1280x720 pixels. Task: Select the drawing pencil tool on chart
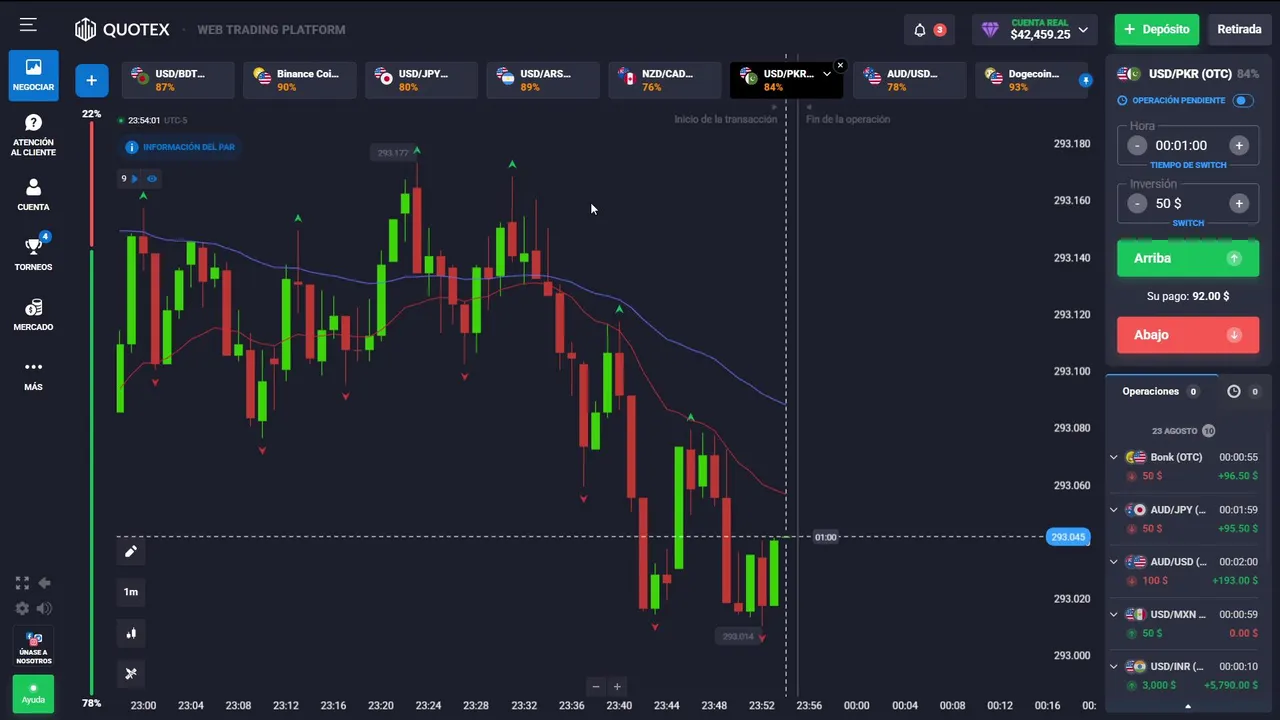131,551
